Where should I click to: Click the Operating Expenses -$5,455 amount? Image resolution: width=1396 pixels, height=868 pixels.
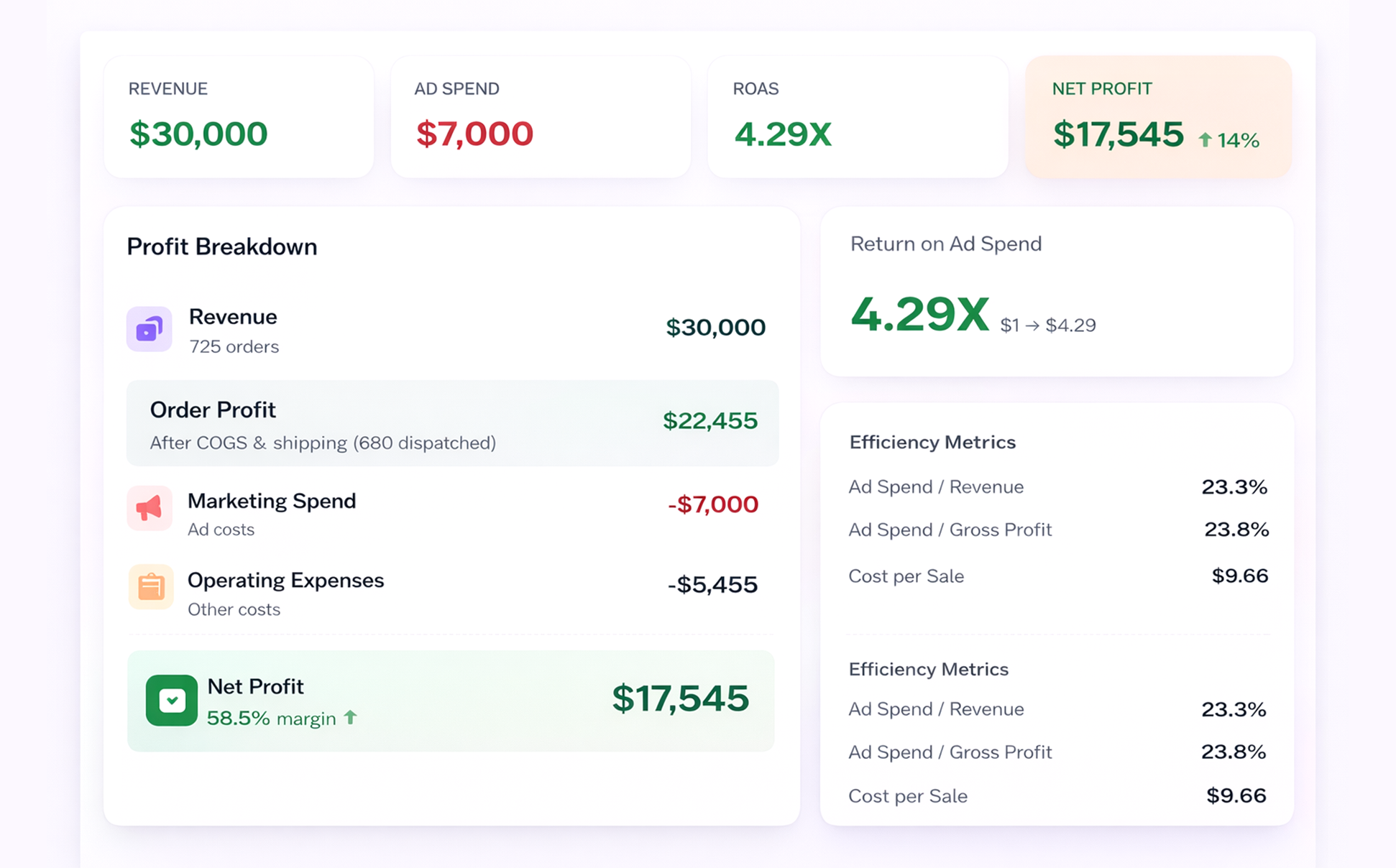(712, 585)
